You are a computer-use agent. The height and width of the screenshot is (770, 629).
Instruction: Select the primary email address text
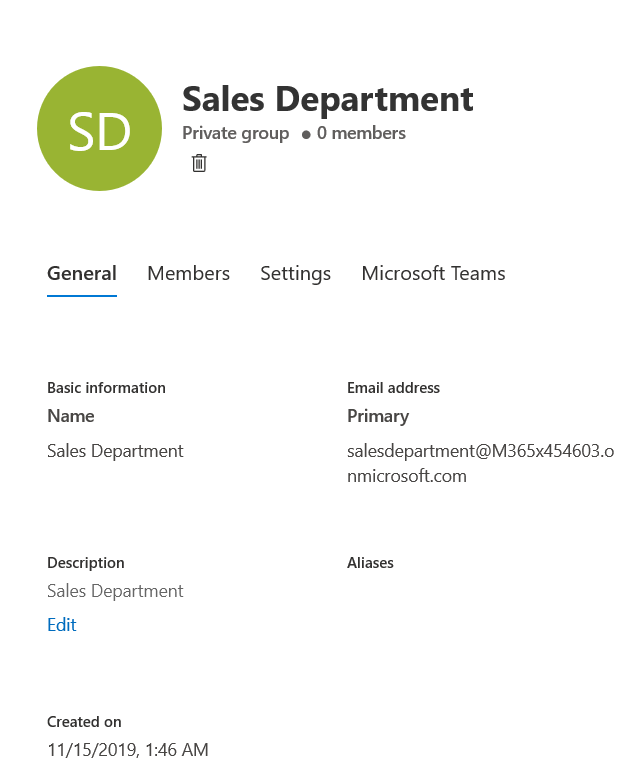pyautogui.click(x=480, y=463)
